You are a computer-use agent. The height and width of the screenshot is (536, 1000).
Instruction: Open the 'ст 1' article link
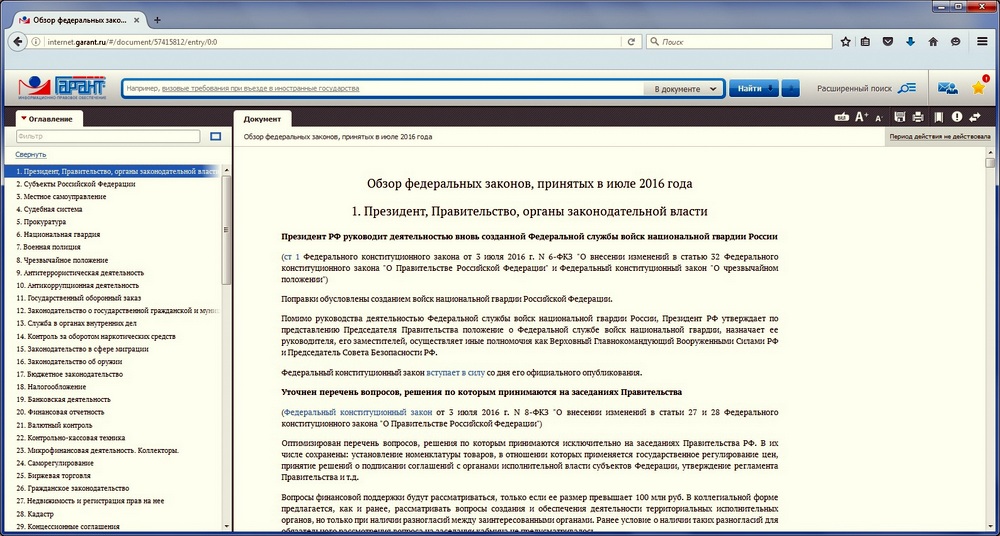point(291,257)
